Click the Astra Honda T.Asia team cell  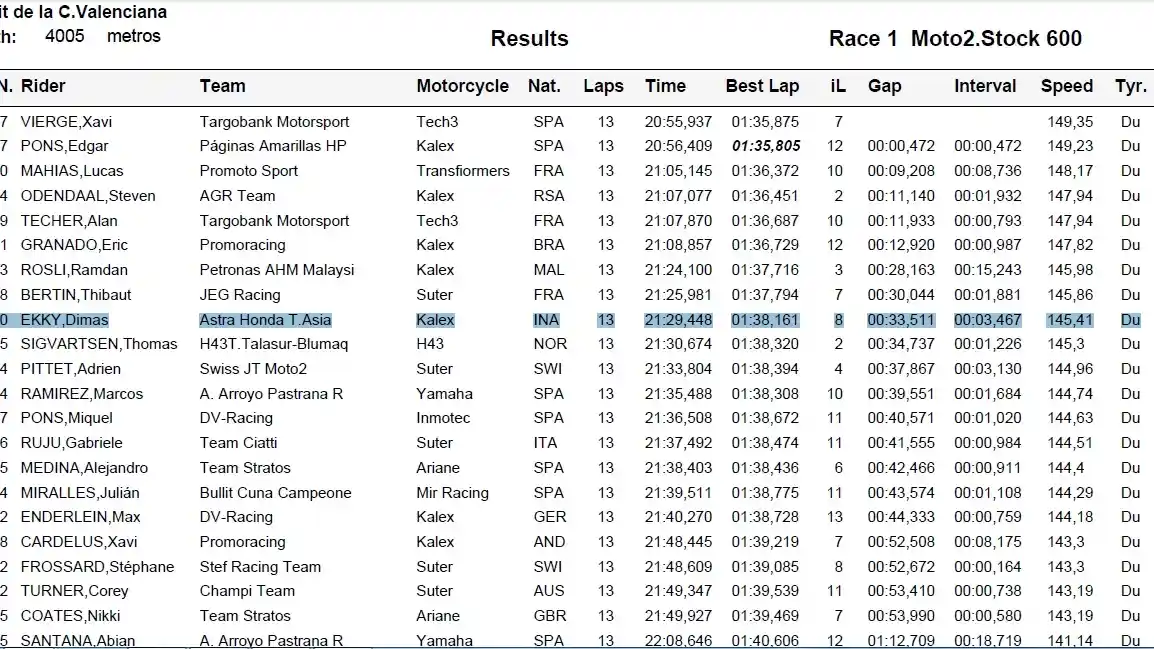click(265, 320)
